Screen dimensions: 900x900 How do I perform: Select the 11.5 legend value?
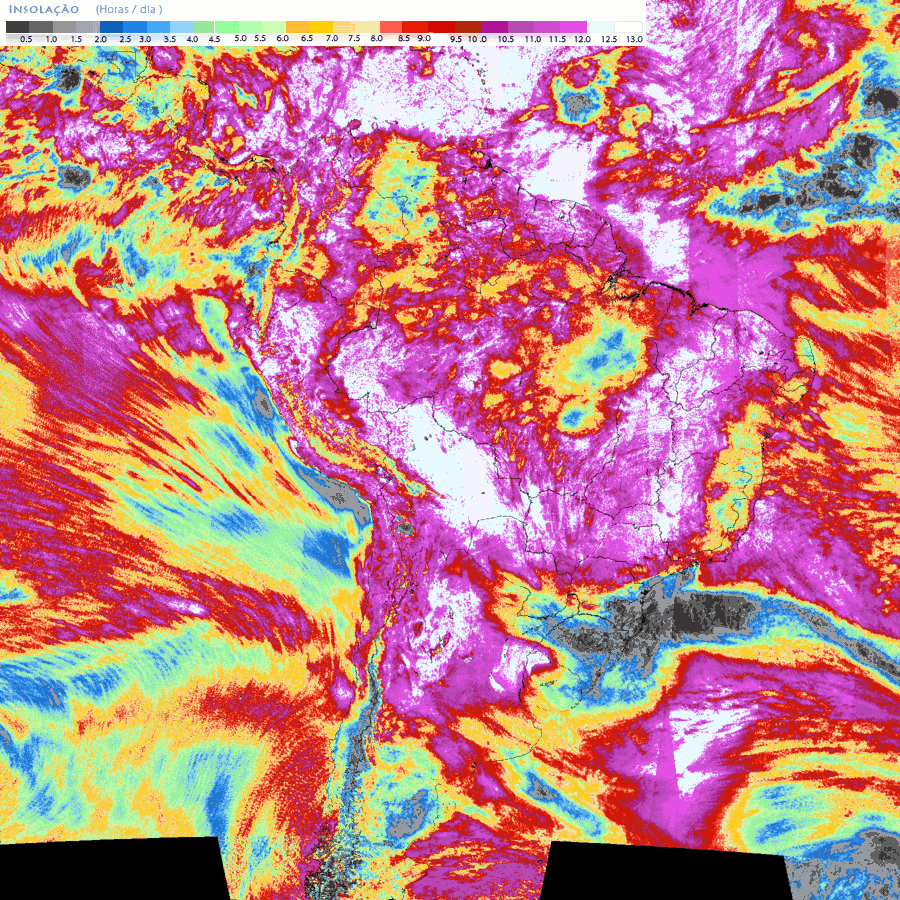557,39
